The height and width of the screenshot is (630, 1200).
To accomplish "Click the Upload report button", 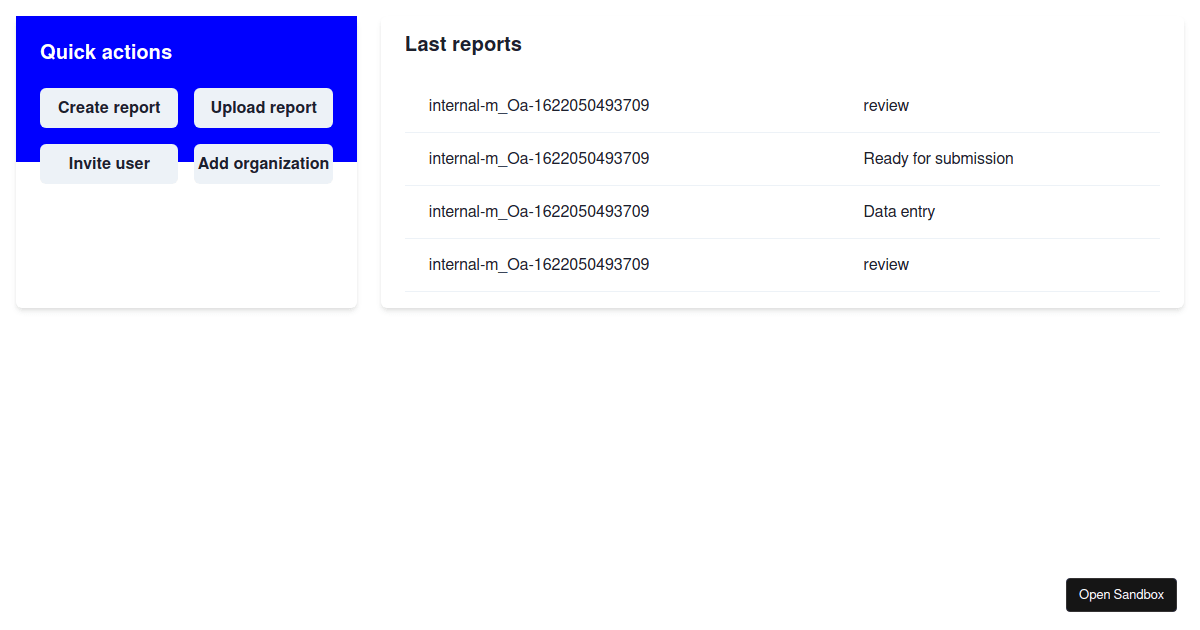I will pyautogui.click(x=263, y=107).
